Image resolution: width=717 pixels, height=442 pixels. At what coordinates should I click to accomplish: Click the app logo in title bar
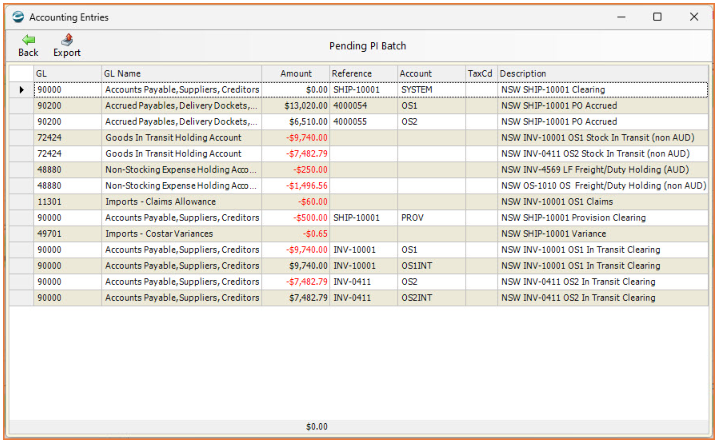coord(18,17)
